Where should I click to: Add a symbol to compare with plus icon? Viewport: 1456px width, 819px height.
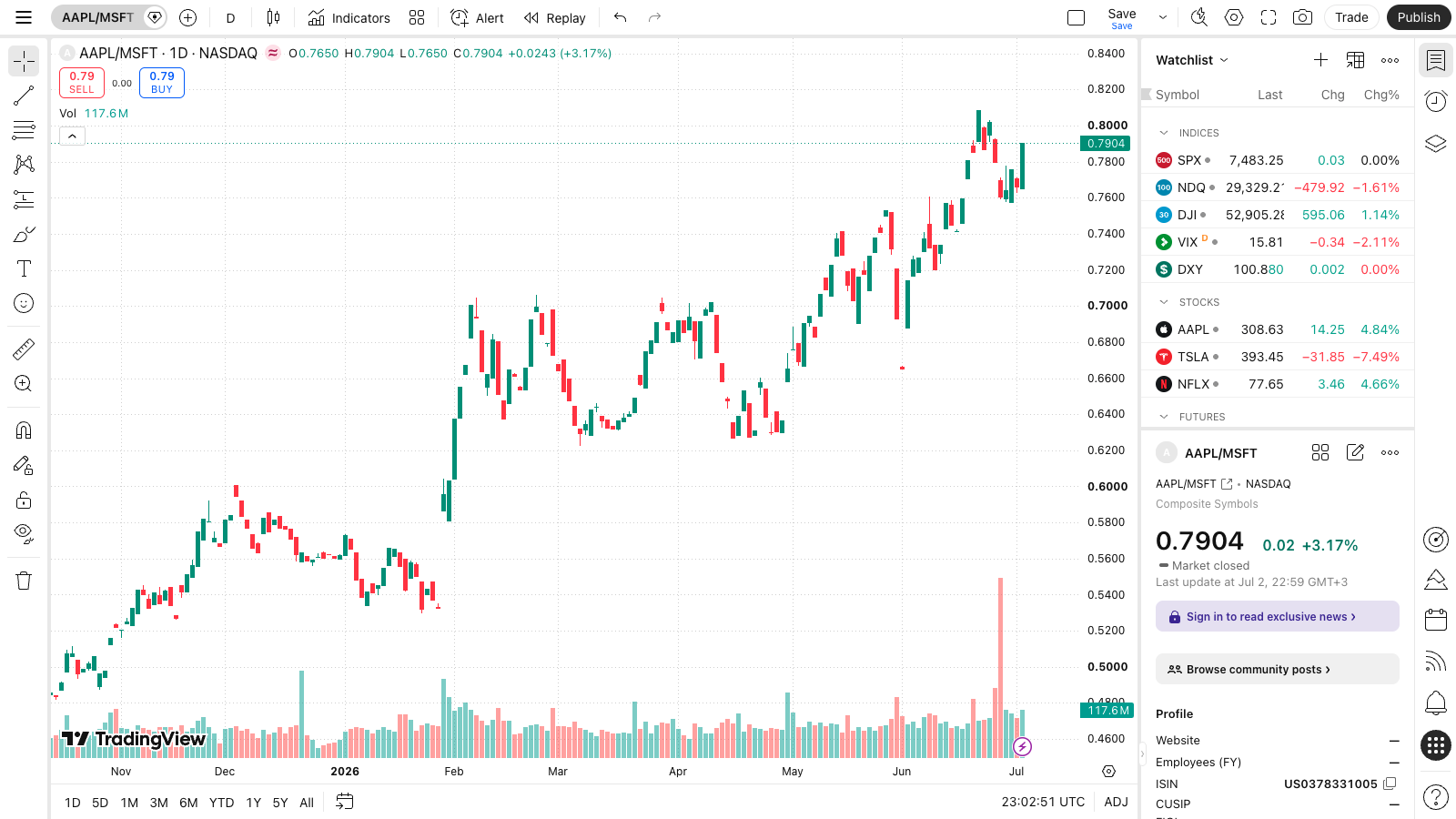point(188,17)
